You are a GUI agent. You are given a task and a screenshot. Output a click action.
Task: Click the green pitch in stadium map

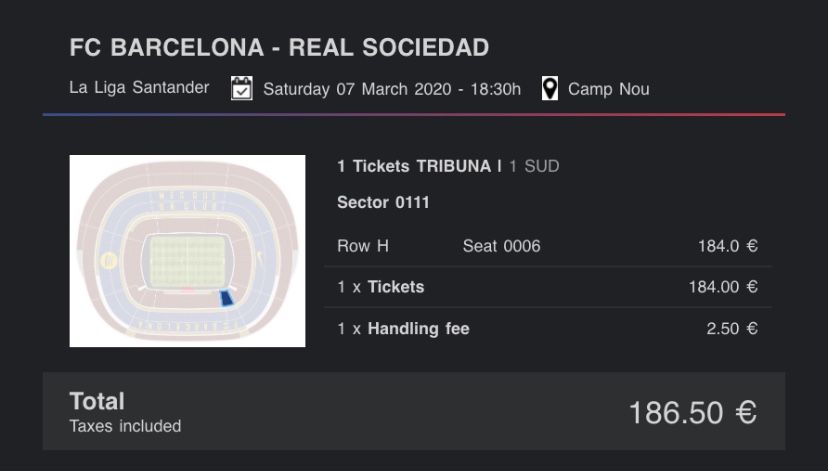point(187,258)
